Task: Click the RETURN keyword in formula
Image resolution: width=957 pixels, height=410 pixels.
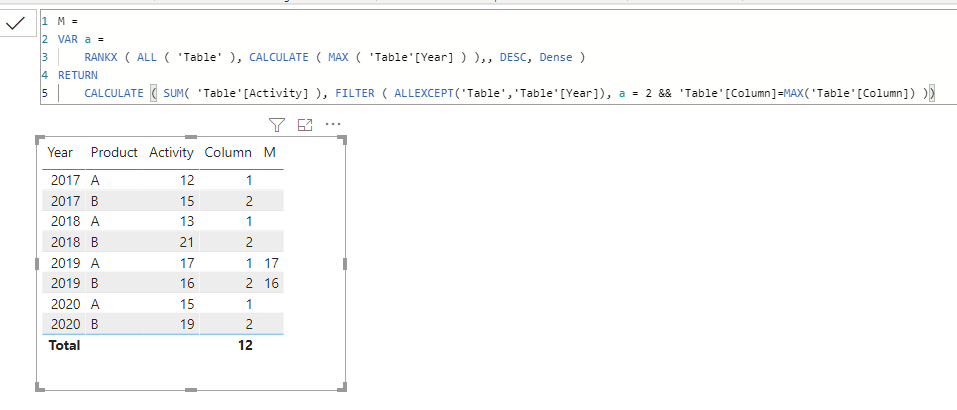Action: (78, 75)
